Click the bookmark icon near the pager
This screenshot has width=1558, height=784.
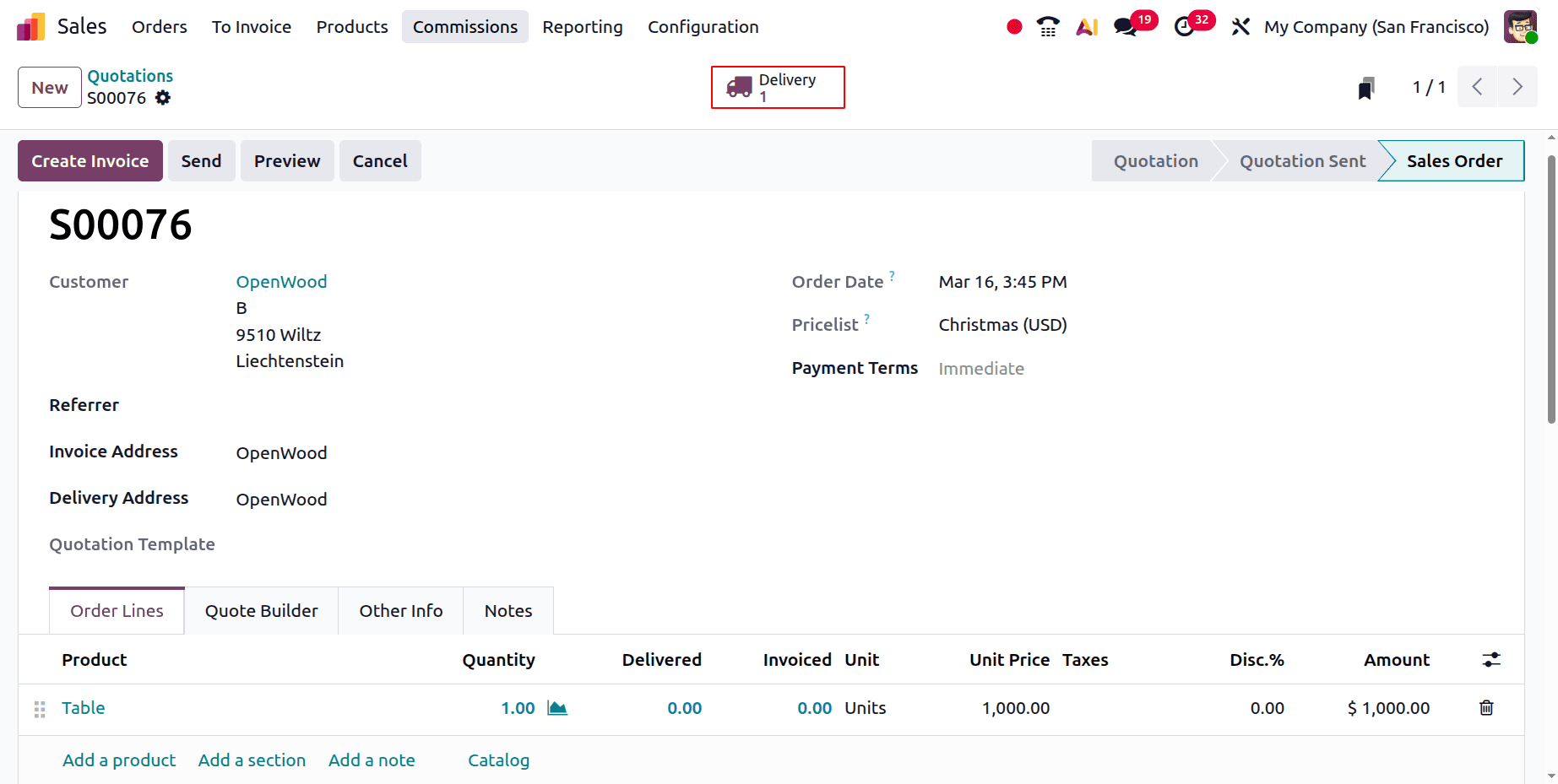pyautogui.click(x=1366, y=88)
